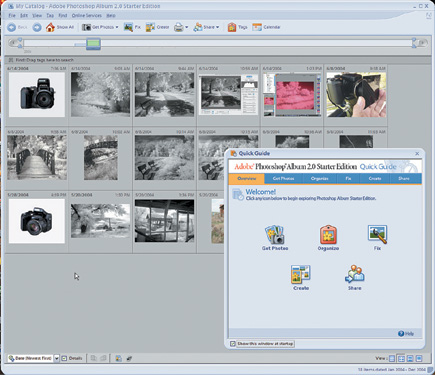Click the rotate left icon in bottom bar

coord(94,358)
